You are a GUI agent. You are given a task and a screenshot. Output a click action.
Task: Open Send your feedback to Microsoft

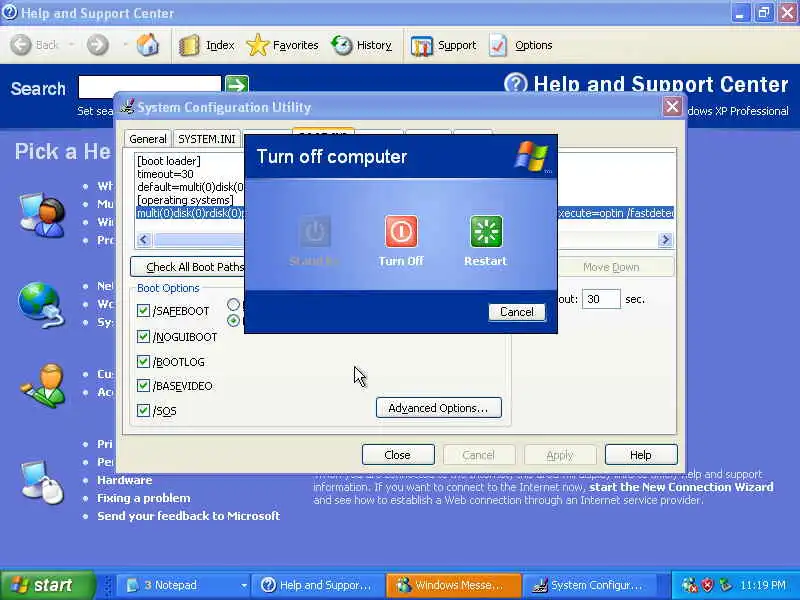pos(188,516)
